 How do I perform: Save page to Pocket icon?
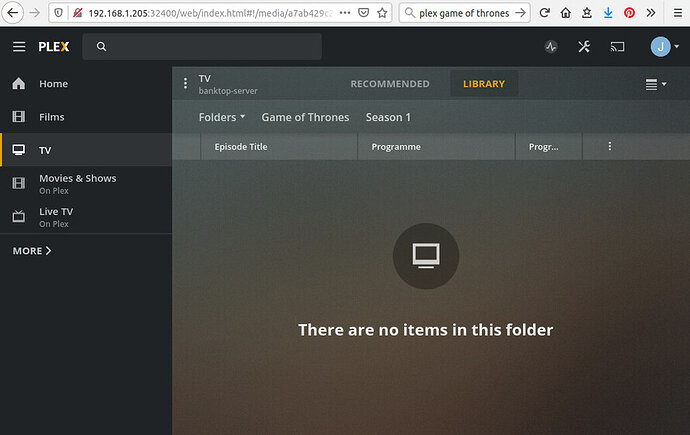[x=363, y=13]
